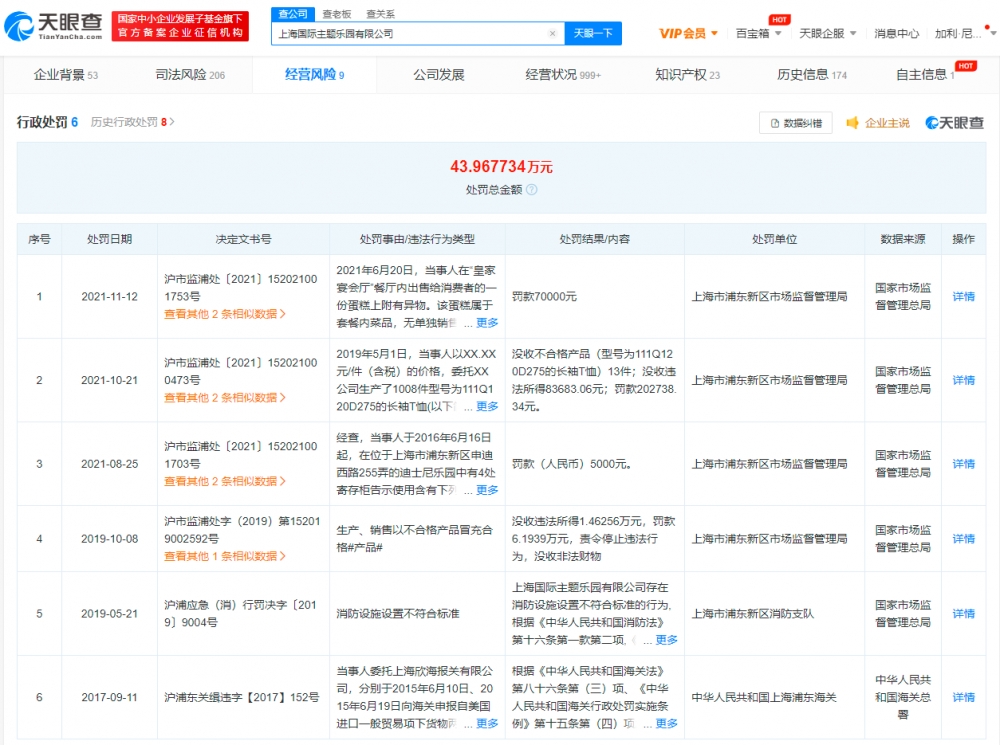This screenshot has width=1000, height=745.
Task: Open the 消息中心 notifications
Action: [896, 33]
